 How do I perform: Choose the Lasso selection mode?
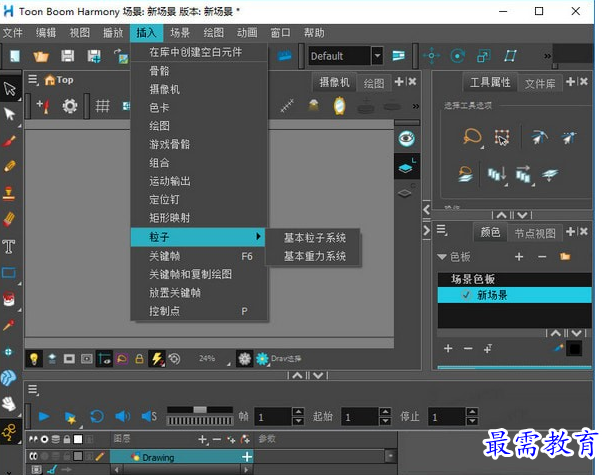(472, 137)
